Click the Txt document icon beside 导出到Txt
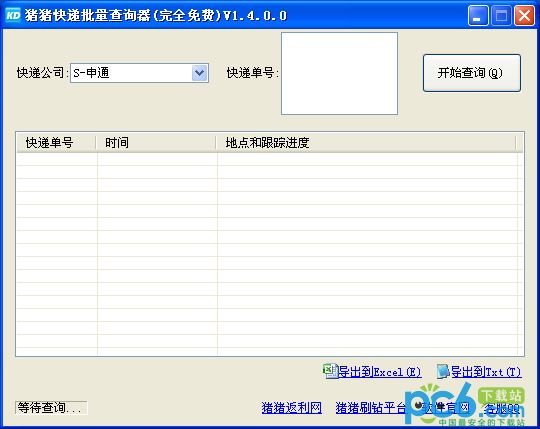This screenshot has height=429, width=540. tap(443, 372)
